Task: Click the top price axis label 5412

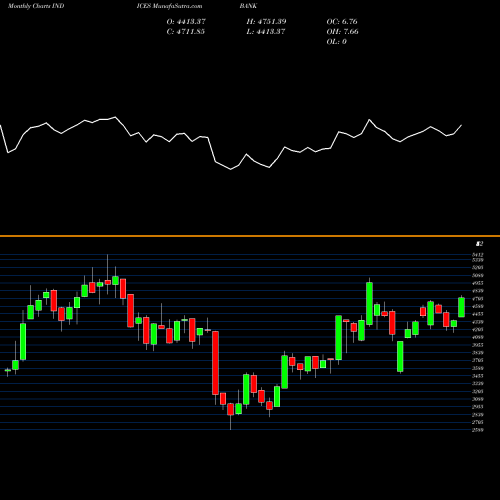Action: pos(478,255)
